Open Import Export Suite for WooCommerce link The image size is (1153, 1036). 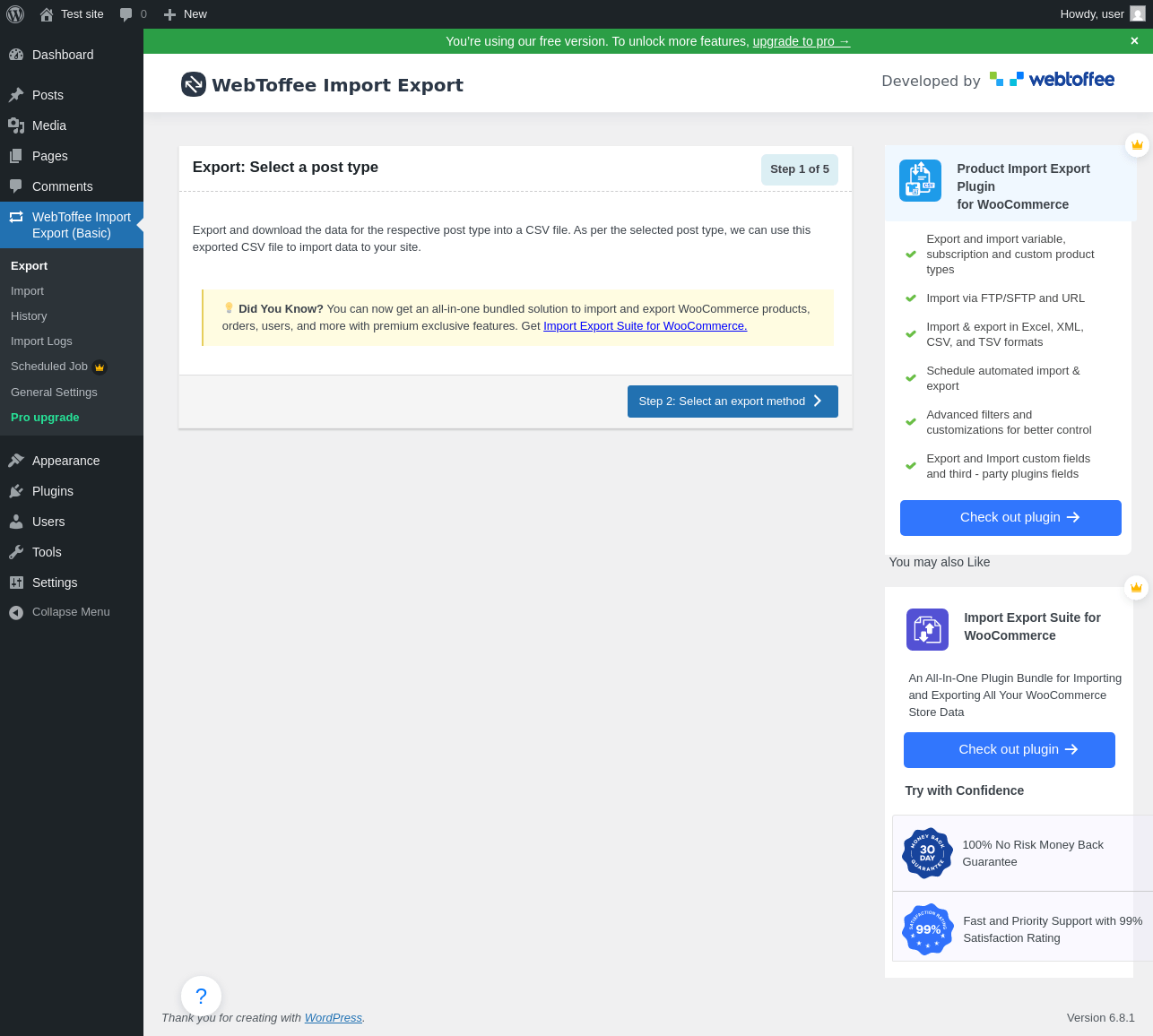point(645,326)
